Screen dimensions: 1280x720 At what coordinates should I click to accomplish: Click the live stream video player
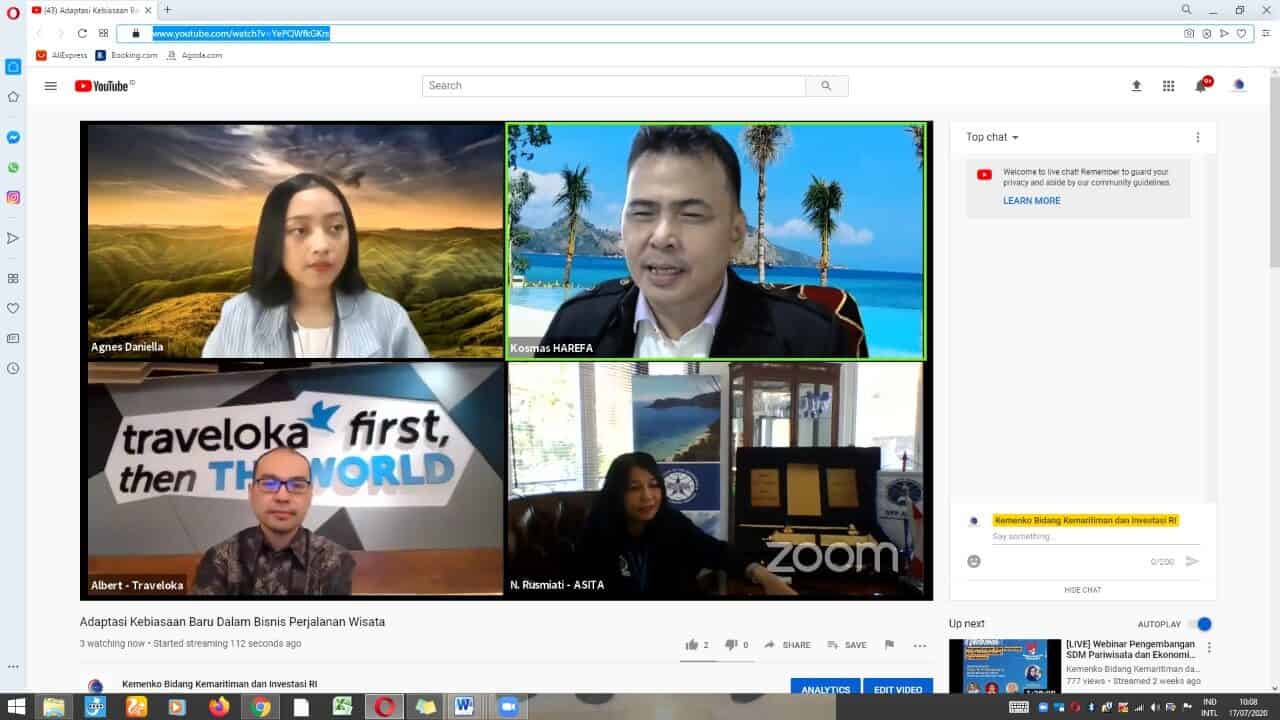[x=506, y=361]
